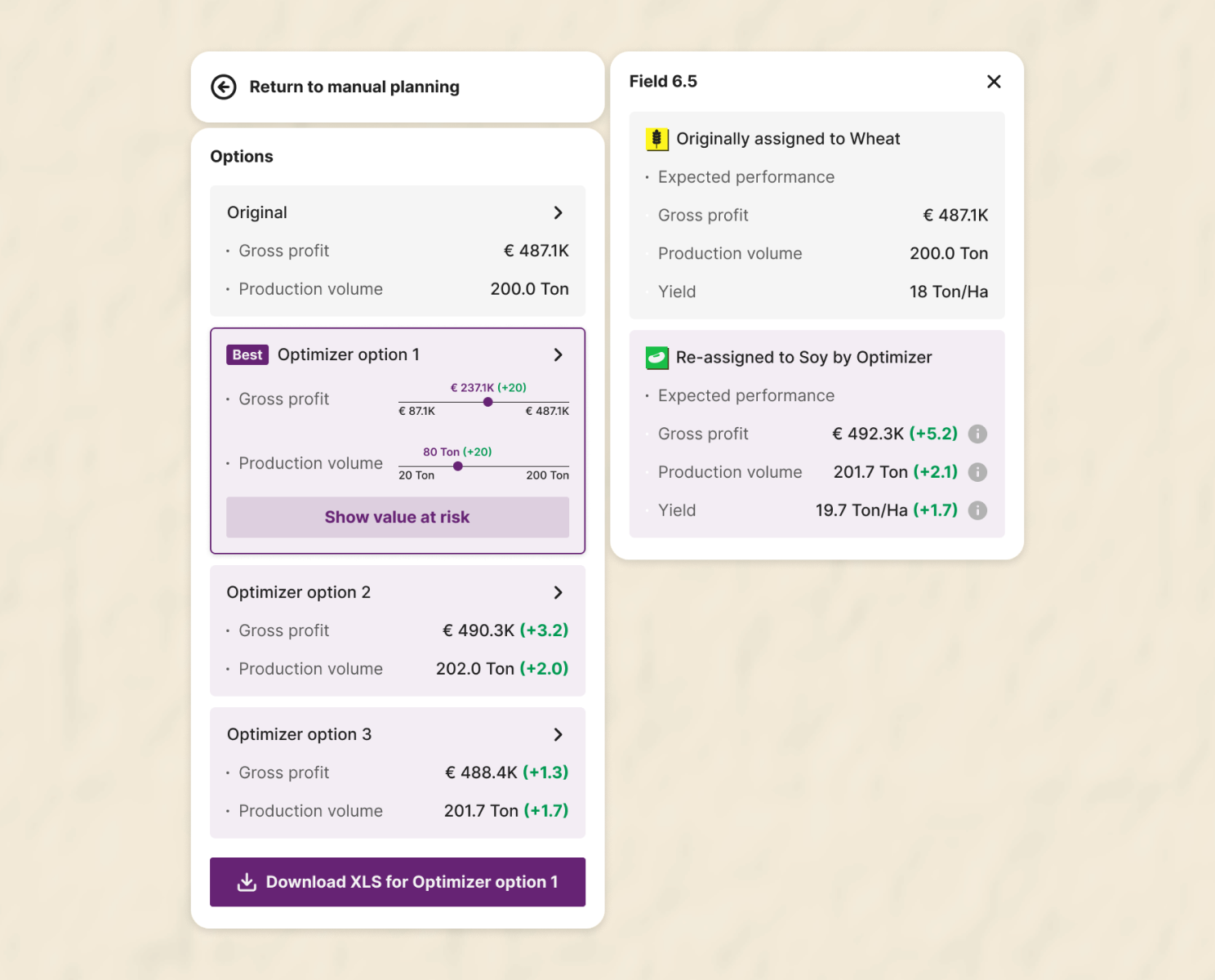Image resolution: width=1215 pixels, height=980 pixels.
Task: Click the yellow Wheat crop icon
Action: click(657, 139)
